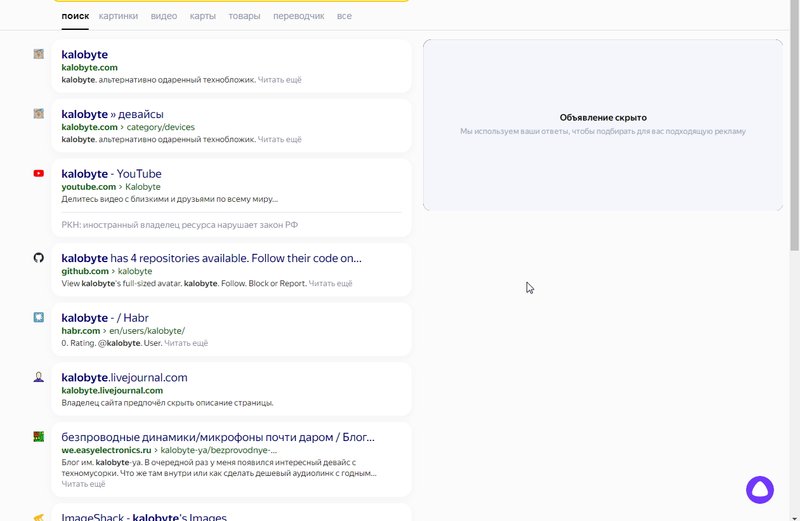800x521 pixels.
Task: Click the 'kalobyte' path after github.com
Action: (x=135, y=271)
